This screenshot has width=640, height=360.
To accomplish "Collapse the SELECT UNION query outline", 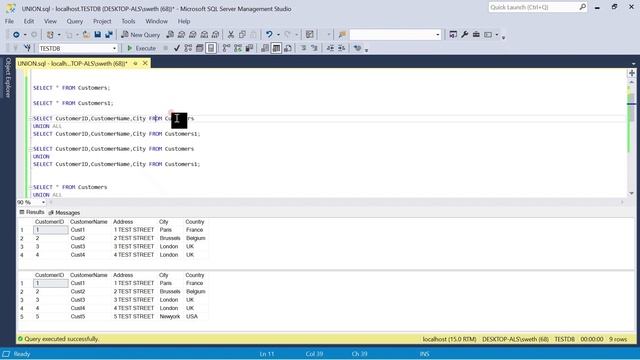I will click(x=31, y=149).
